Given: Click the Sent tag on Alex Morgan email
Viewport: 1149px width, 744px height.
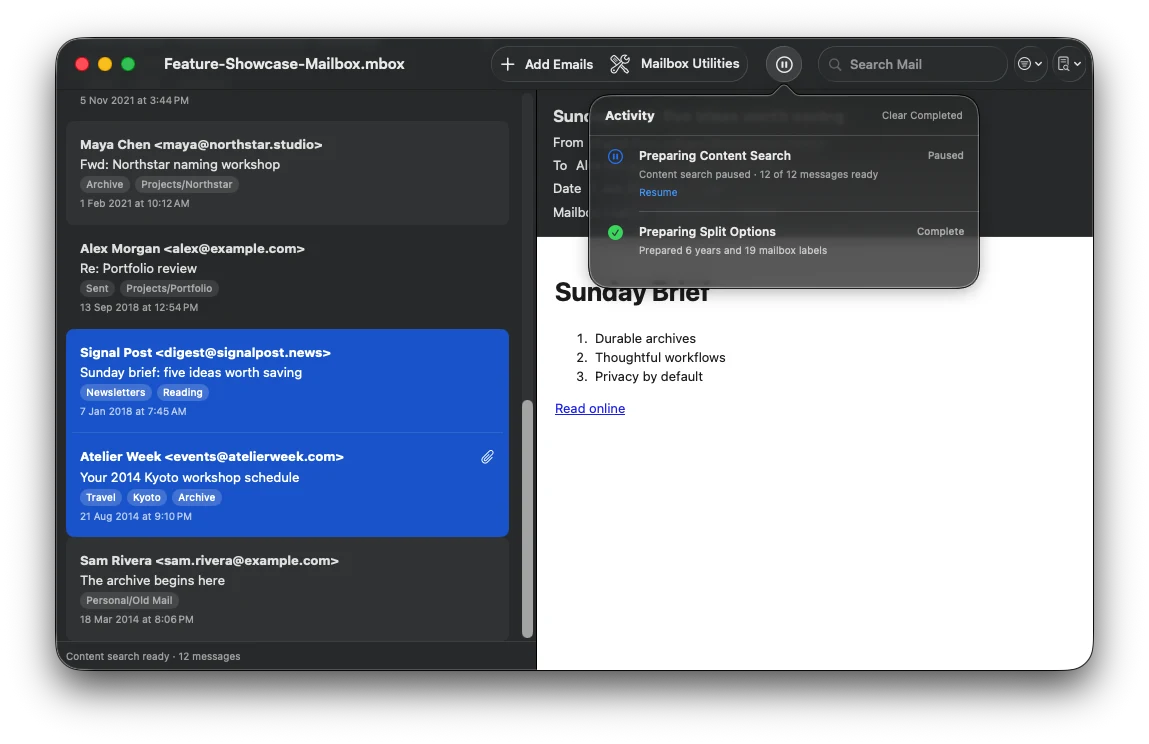Looking at the screenshot, I should (97, 289).
